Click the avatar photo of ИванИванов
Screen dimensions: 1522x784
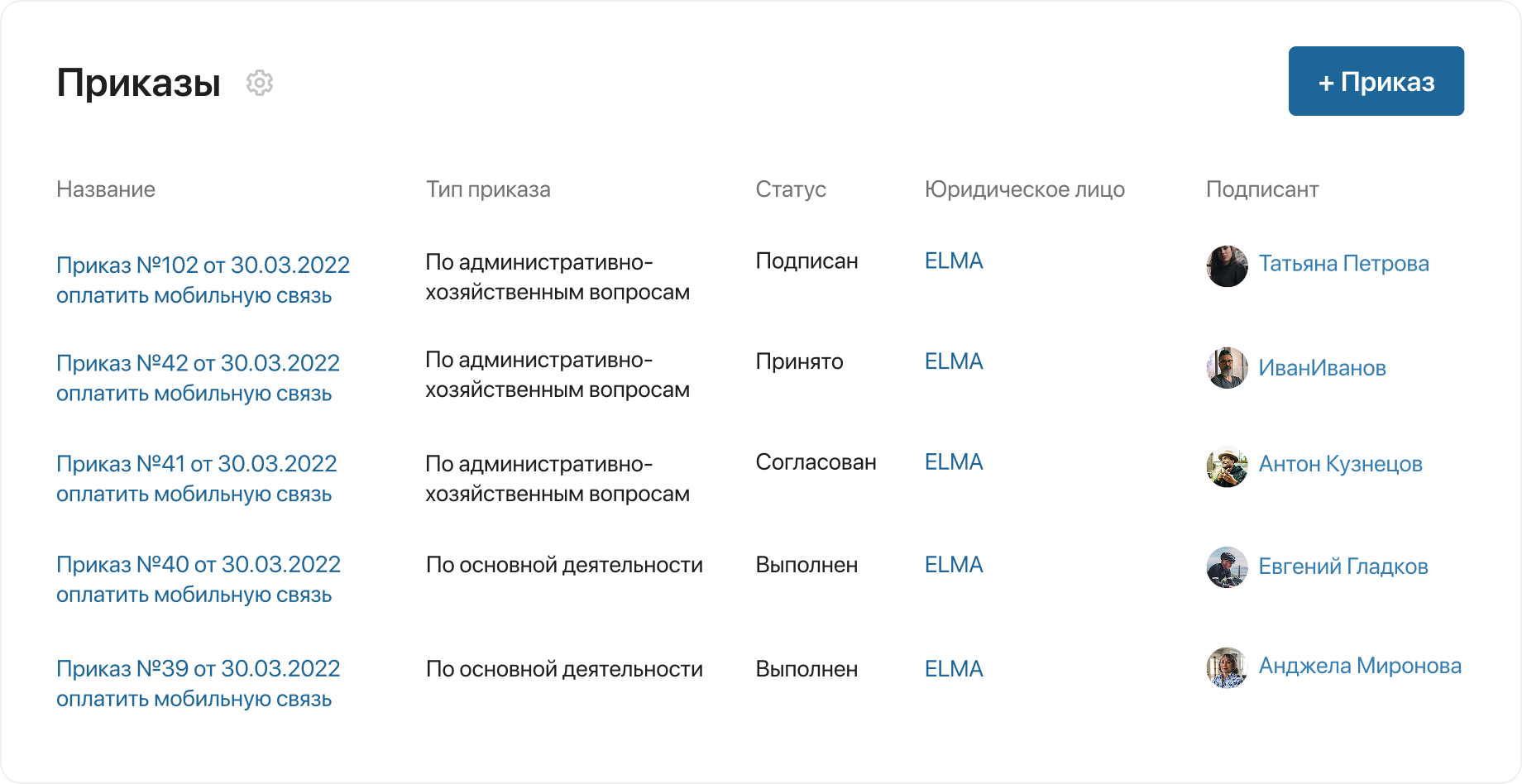(1227, 367)
